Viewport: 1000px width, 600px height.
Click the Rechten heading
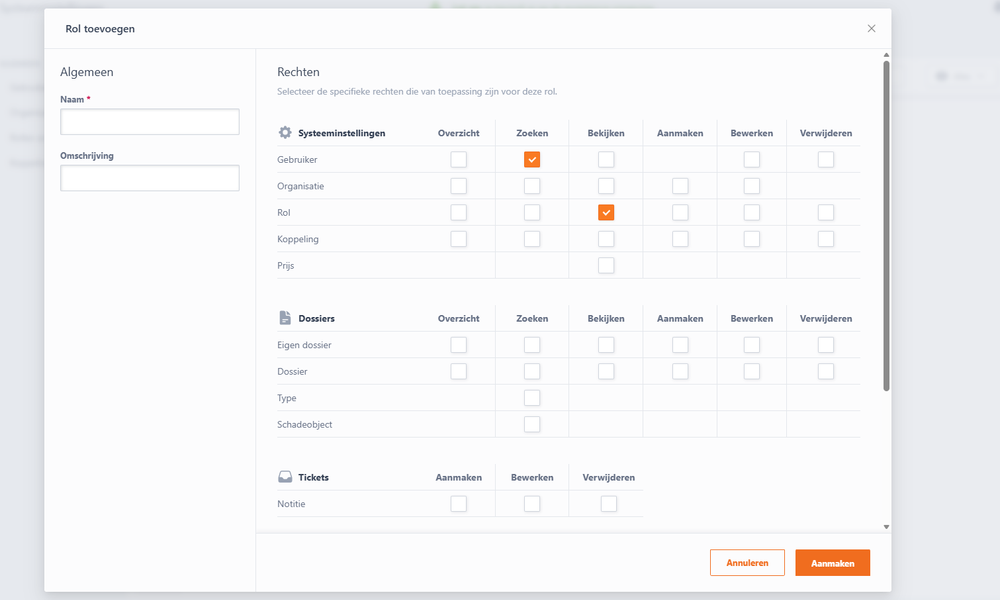pos(298,72)
